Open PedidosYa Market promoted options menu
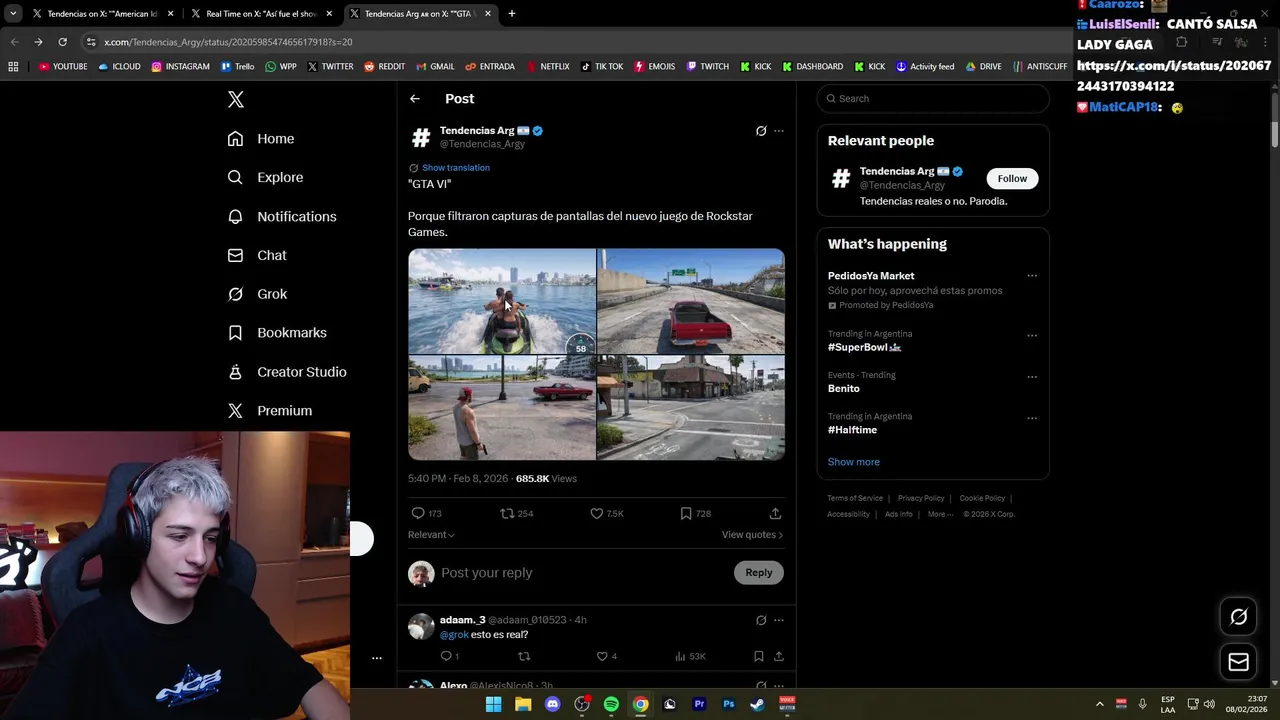 [1032, 276]
